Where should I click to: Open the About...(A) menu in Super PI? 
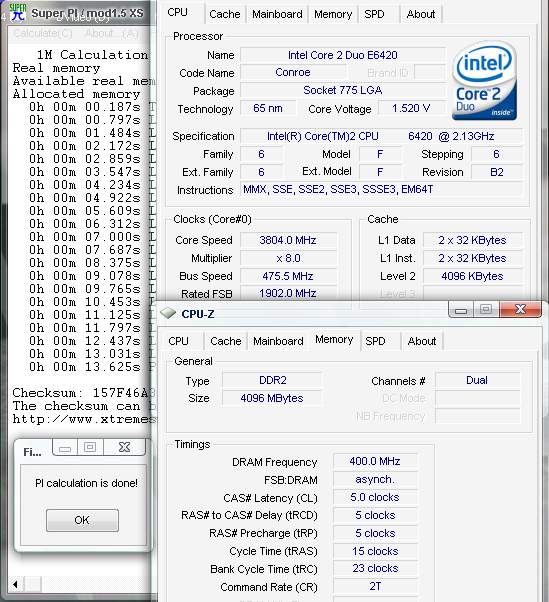point(112,34)
